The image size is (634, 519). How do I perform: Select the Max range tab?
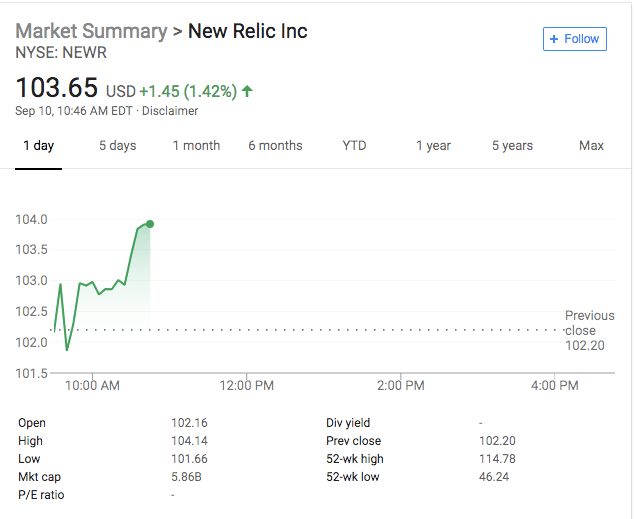point(591,146)
